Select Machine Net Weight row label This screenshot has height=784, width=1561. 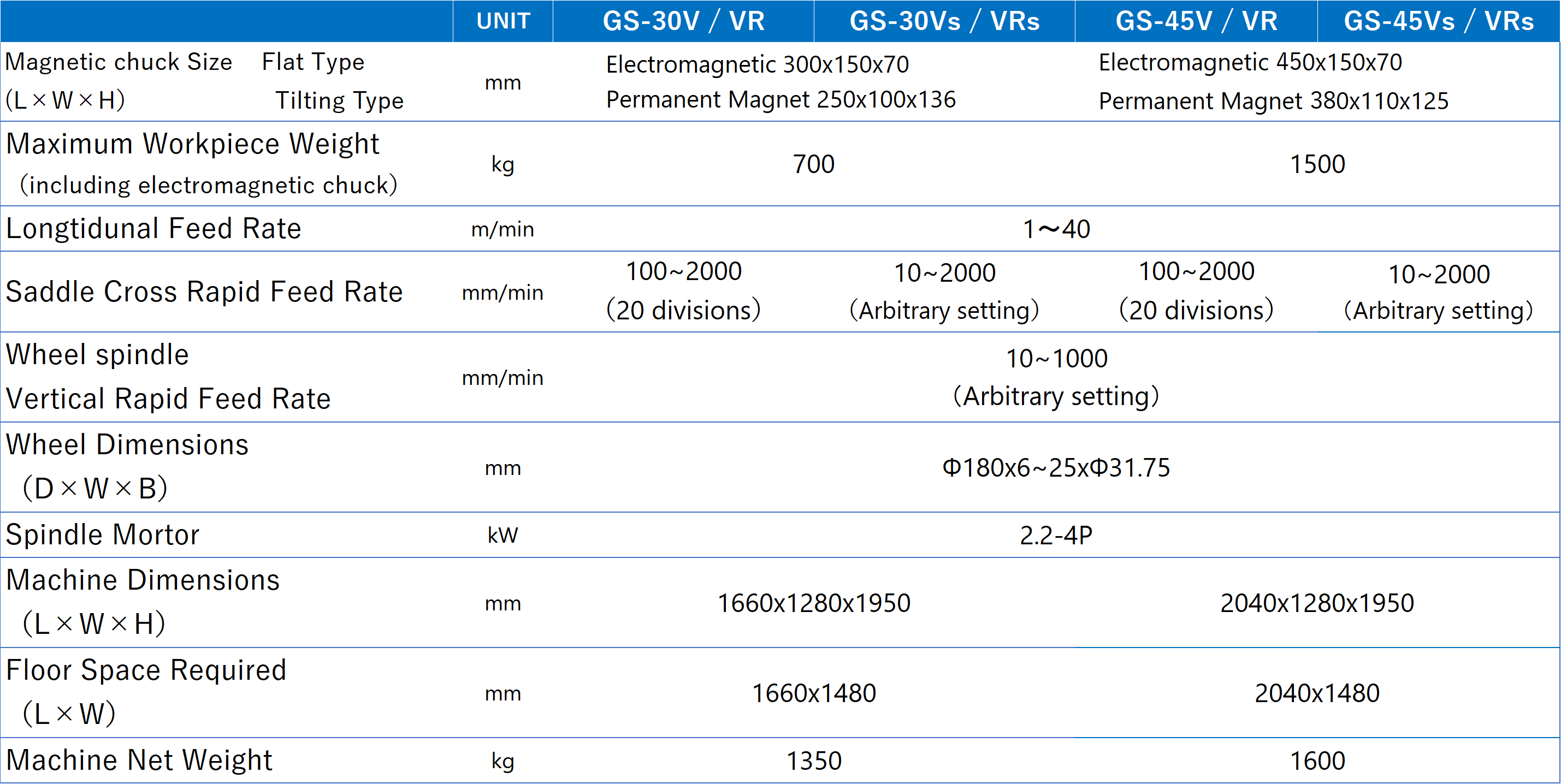point(139,761)
